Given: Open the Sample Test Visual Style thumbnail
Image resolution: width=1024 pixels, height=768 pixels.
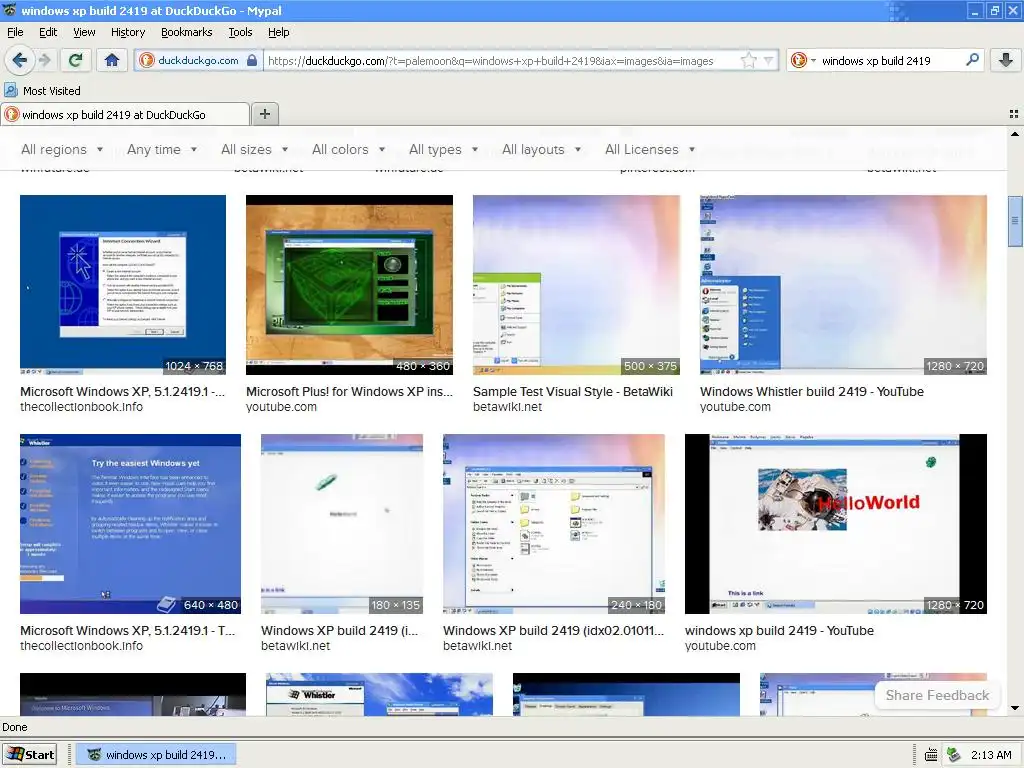Looking at the screenshot, I should (x=576, y=285).
